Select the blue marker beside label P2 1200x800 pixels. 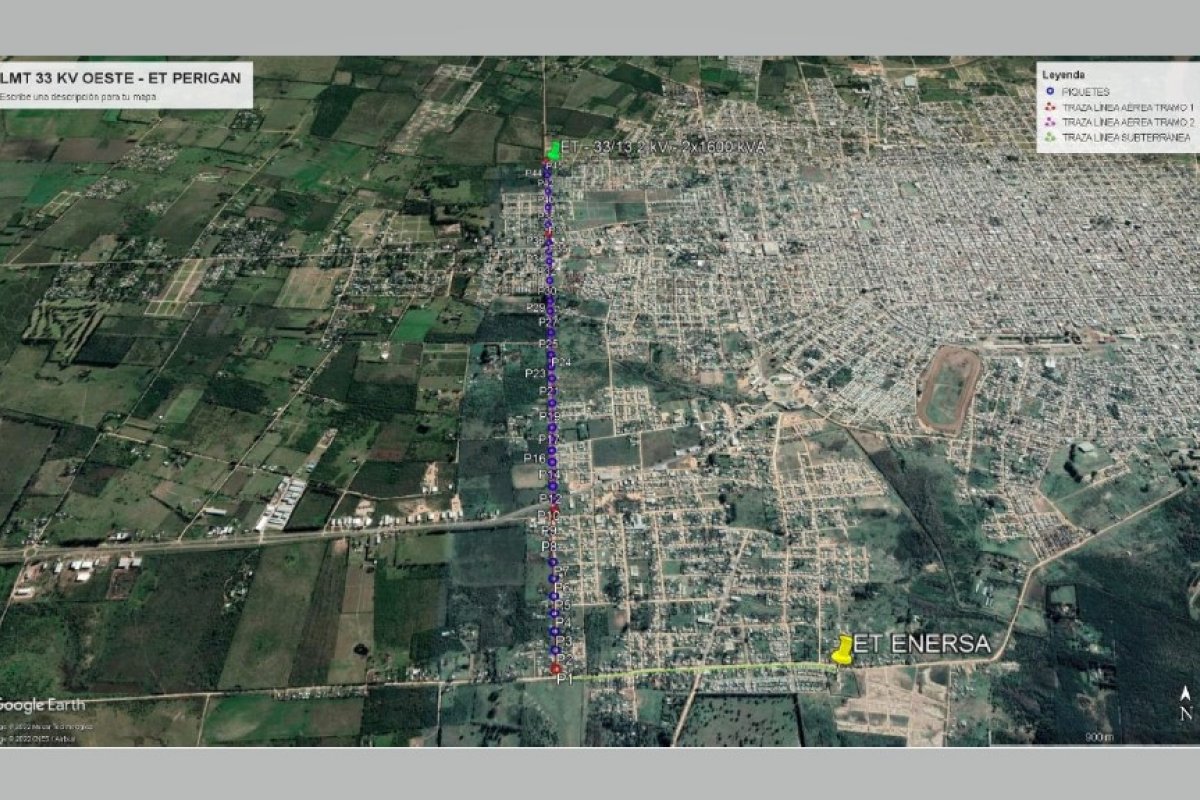[x=556, y=650]
